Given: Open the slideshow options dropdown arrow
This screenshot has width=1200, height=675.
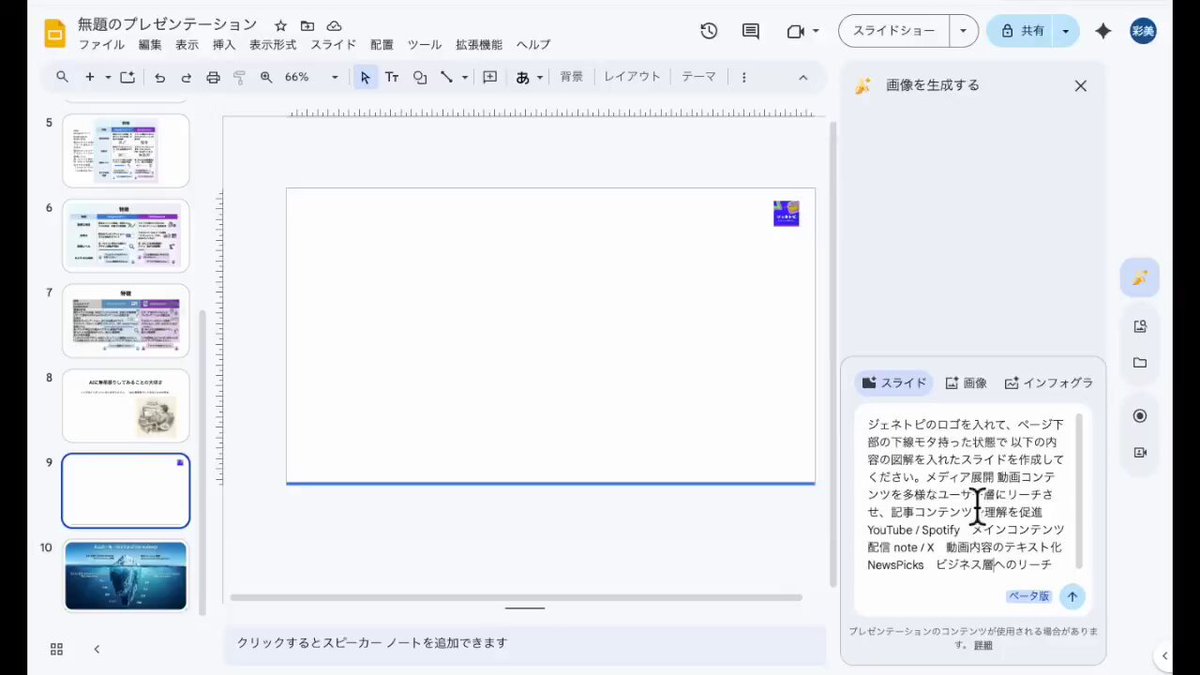Looking at the screenshot, I should pos(963,31).
